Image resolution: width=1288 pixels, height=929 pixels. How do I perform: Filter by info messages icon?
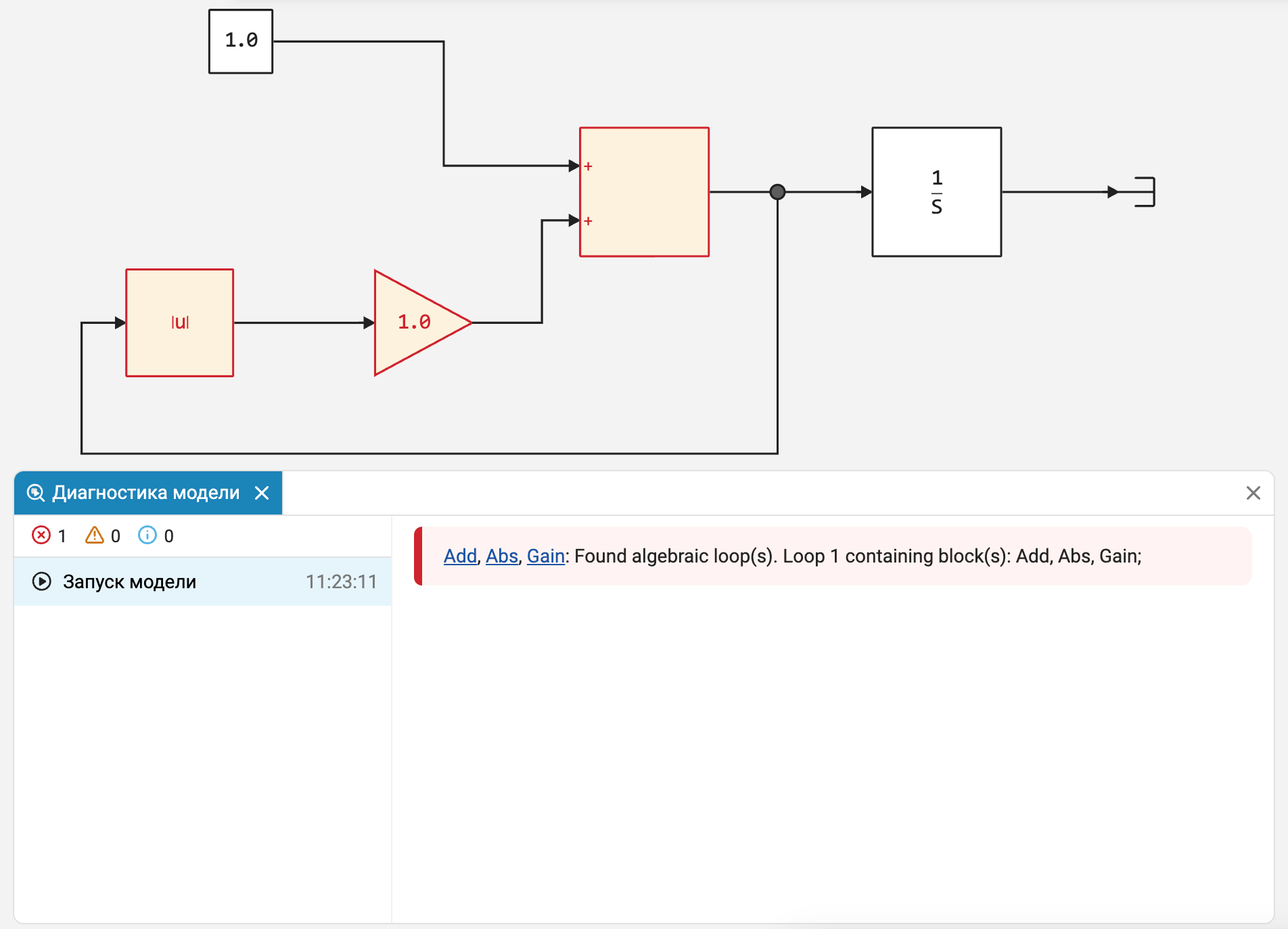coord(147,535)
